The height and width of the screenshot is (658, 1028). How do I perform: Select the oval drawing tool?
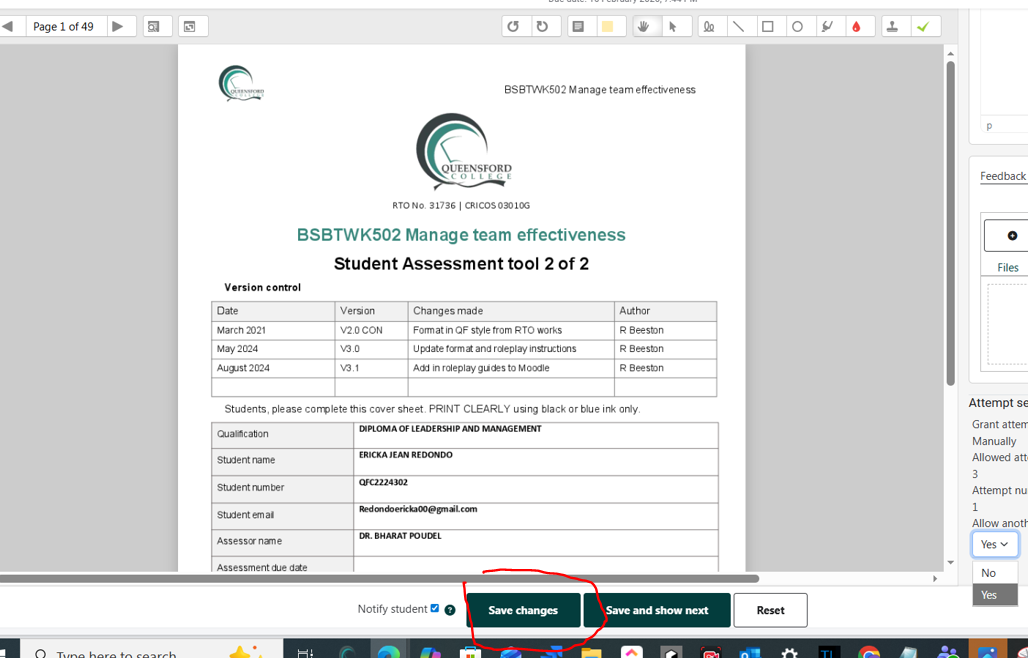[x=797, y=26]
